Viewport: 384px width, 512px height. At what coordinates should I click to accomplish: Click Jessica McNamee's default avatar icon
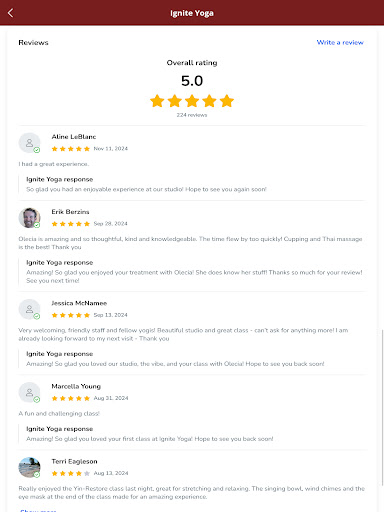click(x=29, y=309)
